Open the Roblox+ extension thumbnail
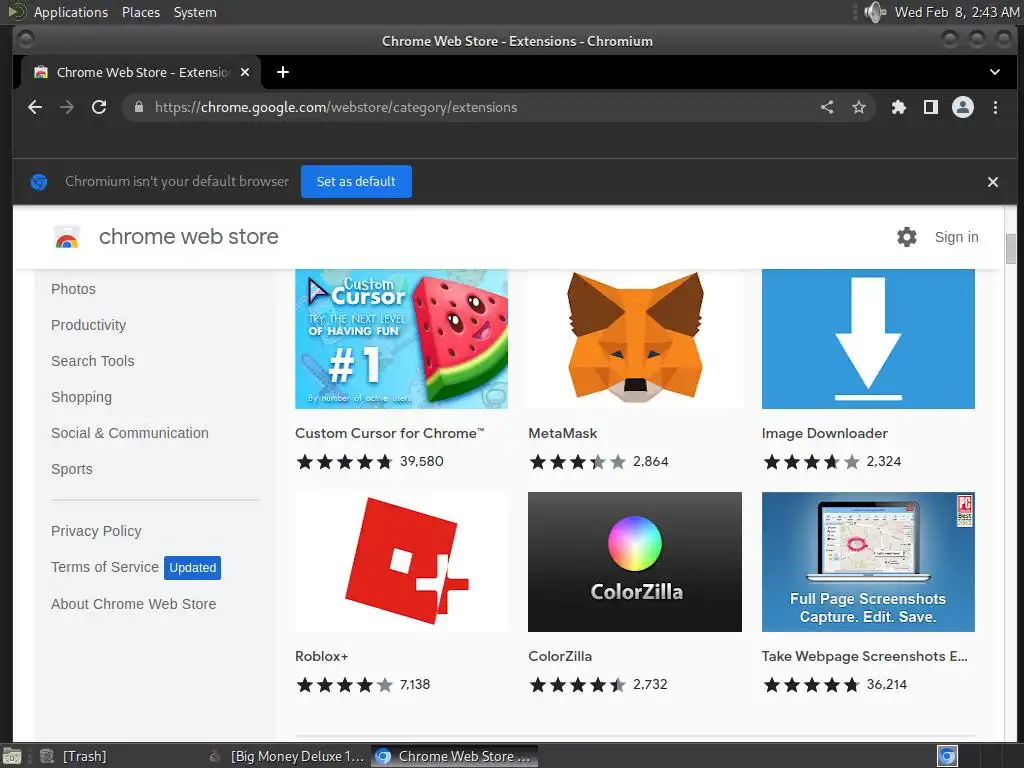Screen dimensions: 1024x768 [401, 562]
